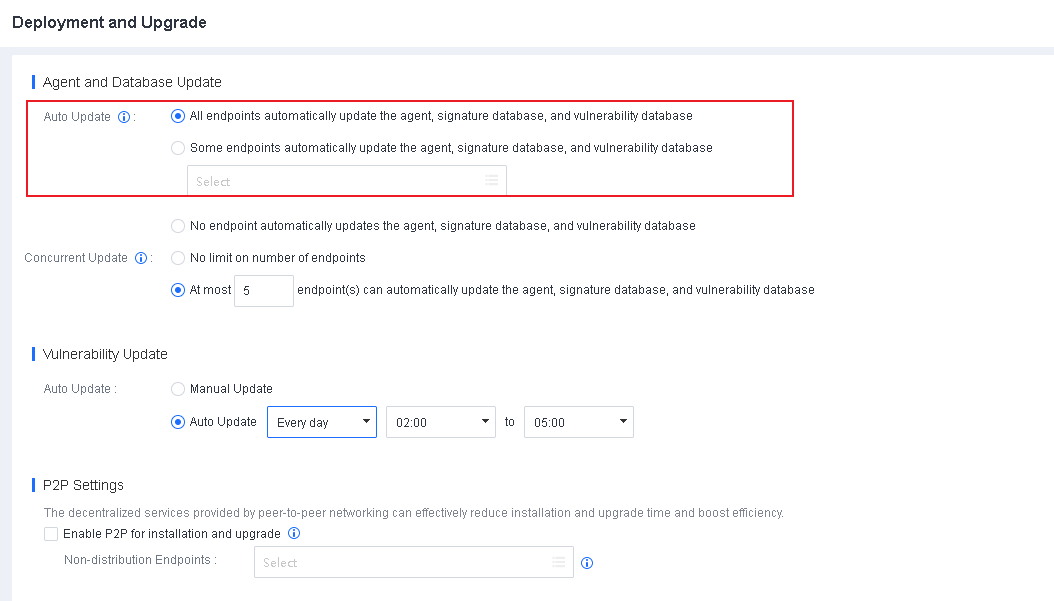1054x601 pixels.
Task: Select No limit on number of endpoints
Action: pos(178,258)
